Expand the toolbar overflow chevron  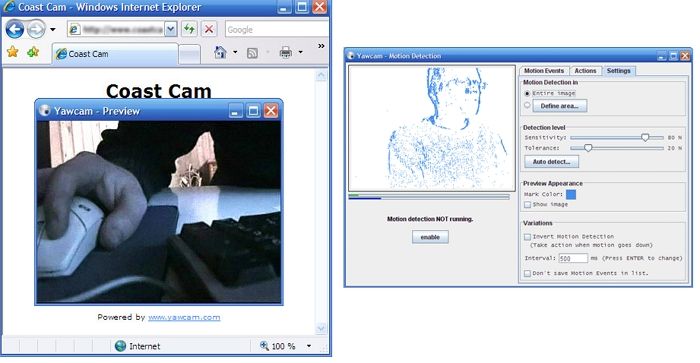pyautogui.click(x=321, y=46)
